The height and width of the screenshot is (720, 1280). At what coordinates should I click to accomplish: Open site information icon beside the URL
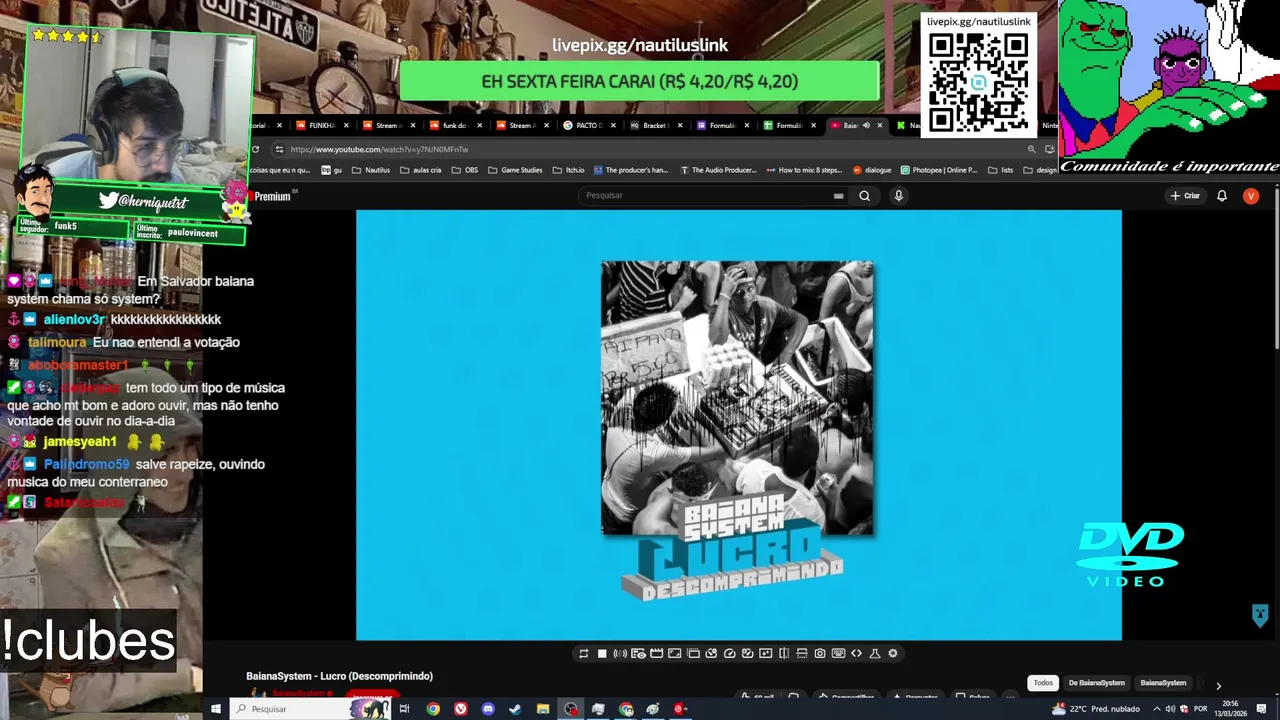279,149
